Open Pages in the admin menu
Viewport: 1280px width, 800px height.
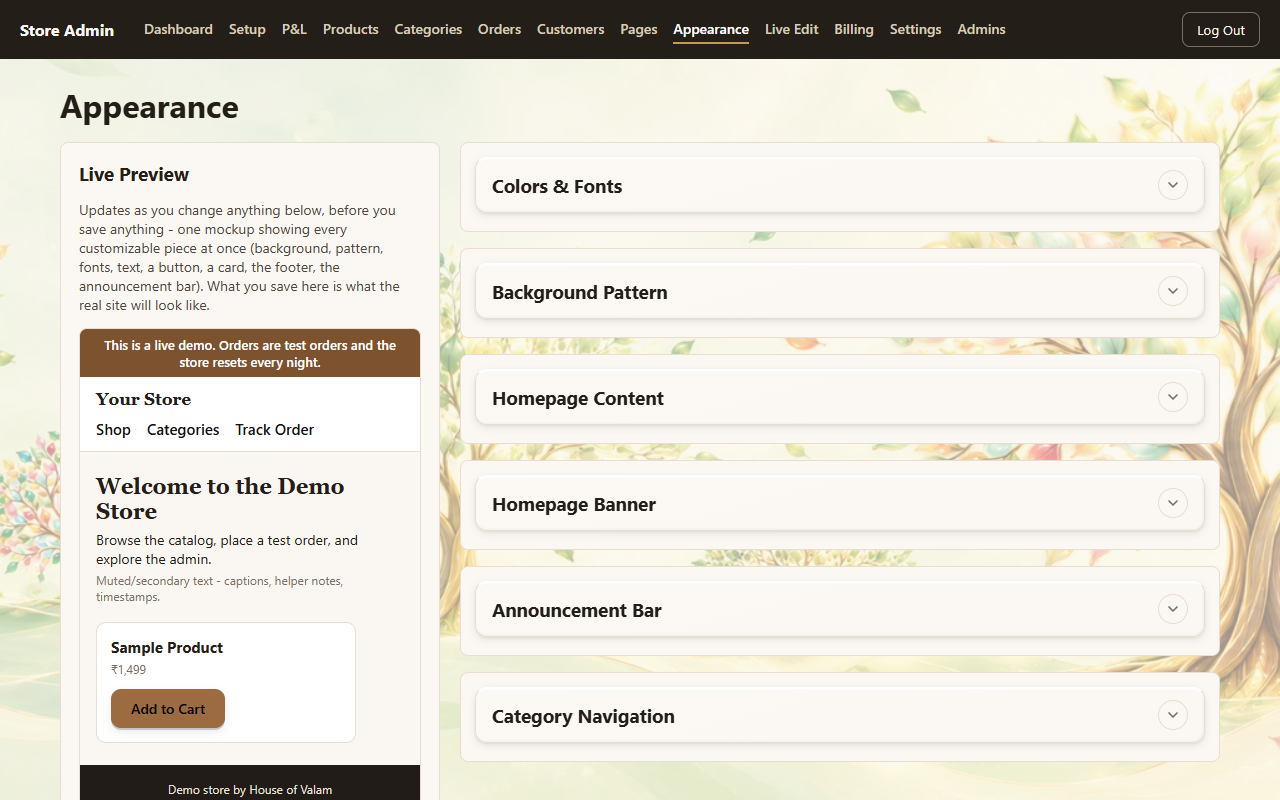click(639, 29)
